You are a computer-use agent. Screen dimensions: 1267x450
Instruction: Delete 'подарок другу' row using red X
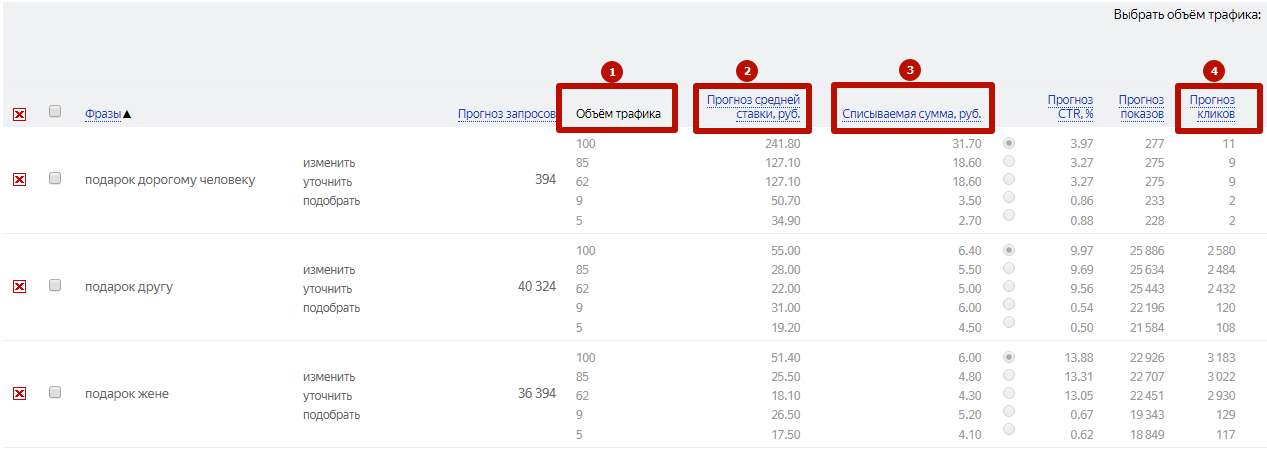[x=19, y=287]
